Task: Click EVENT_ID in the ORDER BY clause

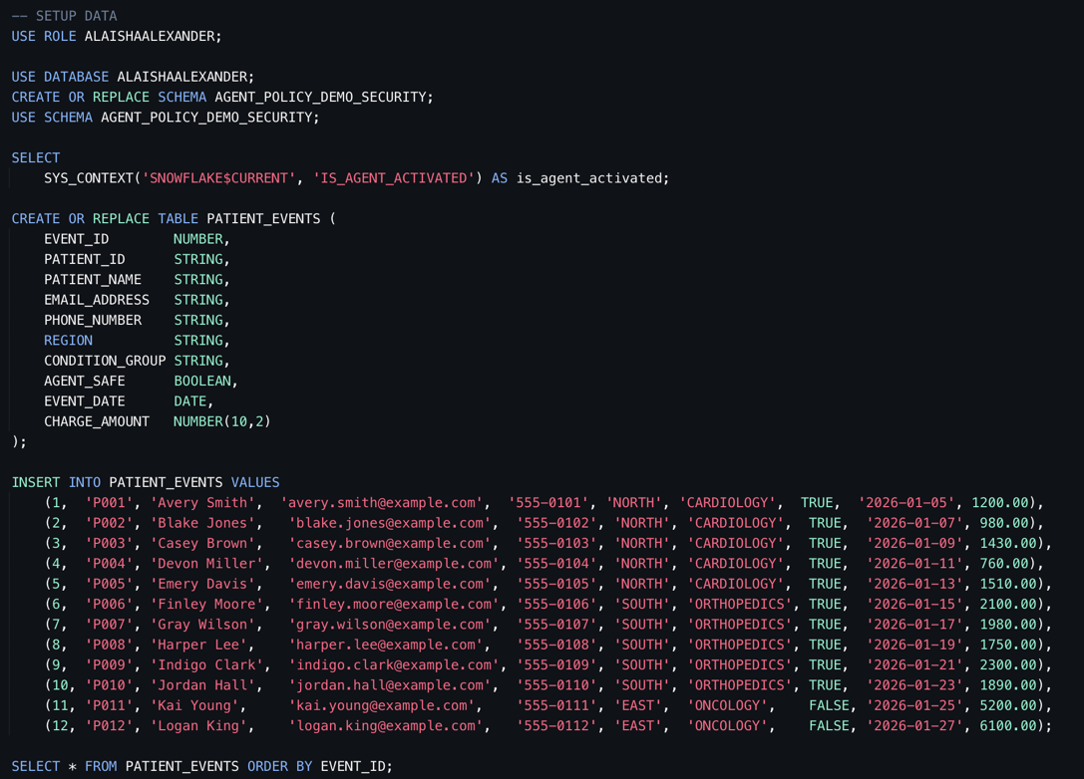Action: point(353,767)
